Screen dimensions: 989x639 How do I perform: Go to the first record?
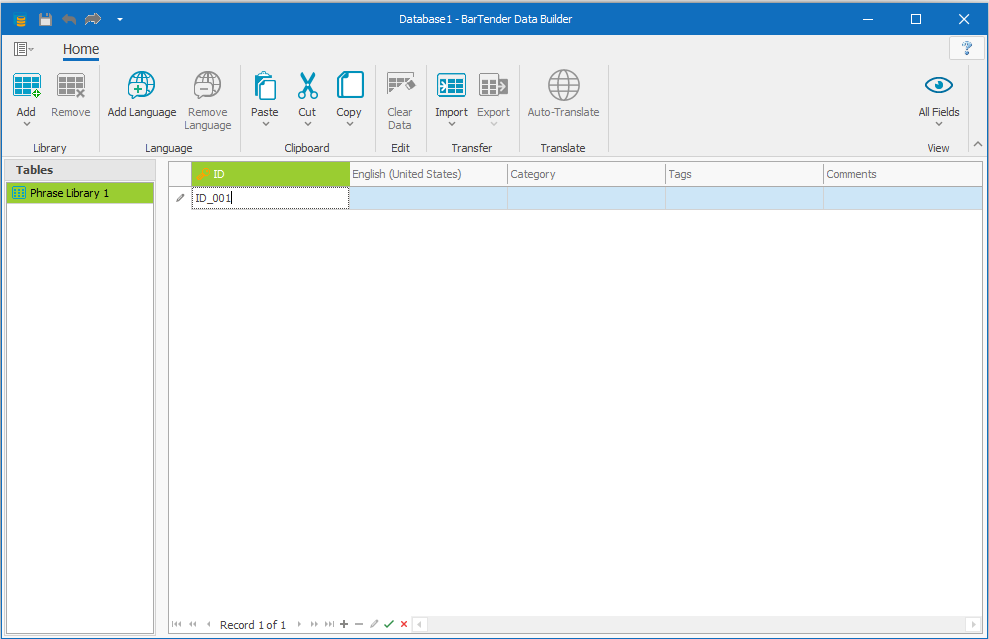[x=177, y=624]
